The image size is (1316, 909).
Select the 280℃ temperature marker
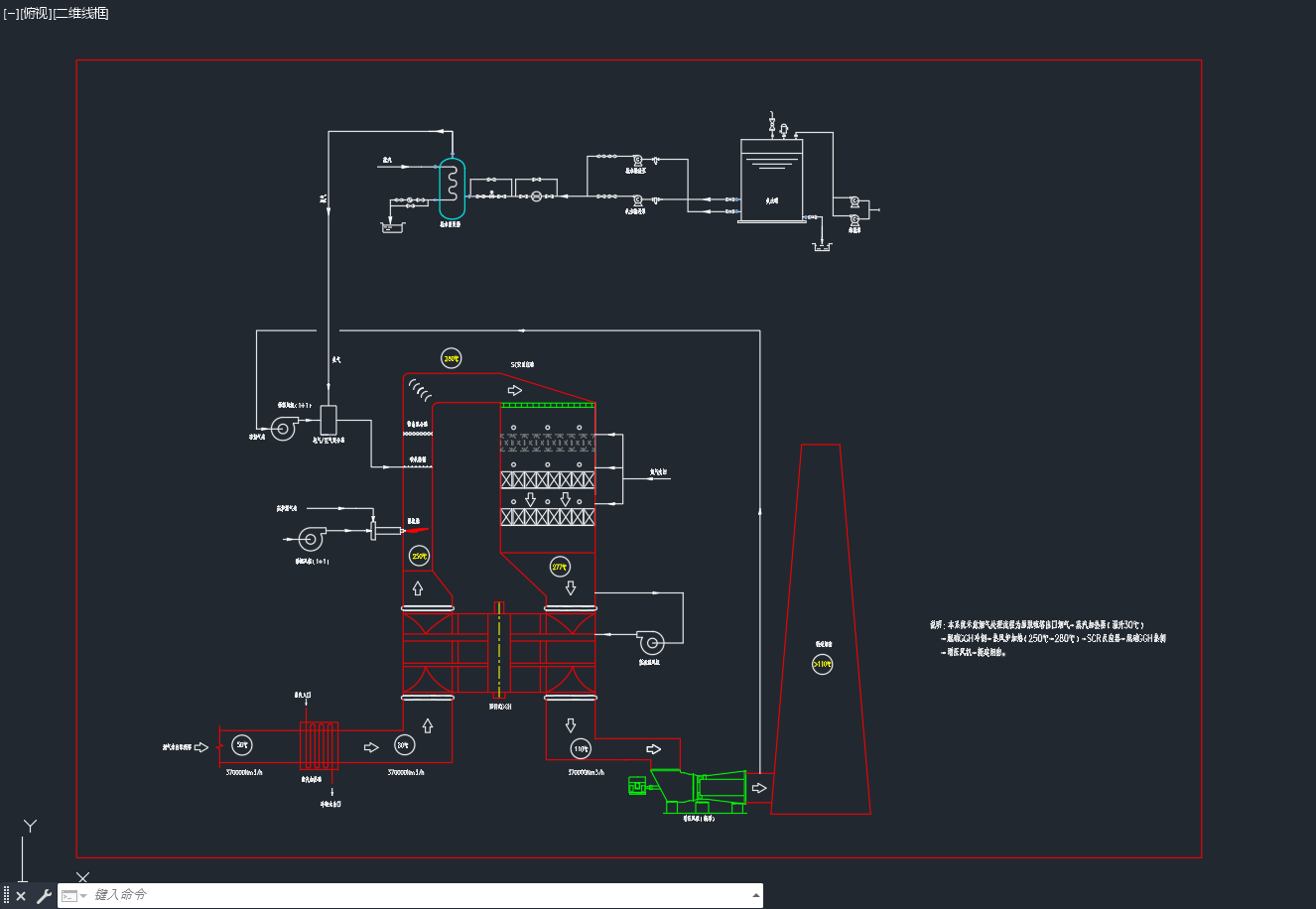[452, 359]
